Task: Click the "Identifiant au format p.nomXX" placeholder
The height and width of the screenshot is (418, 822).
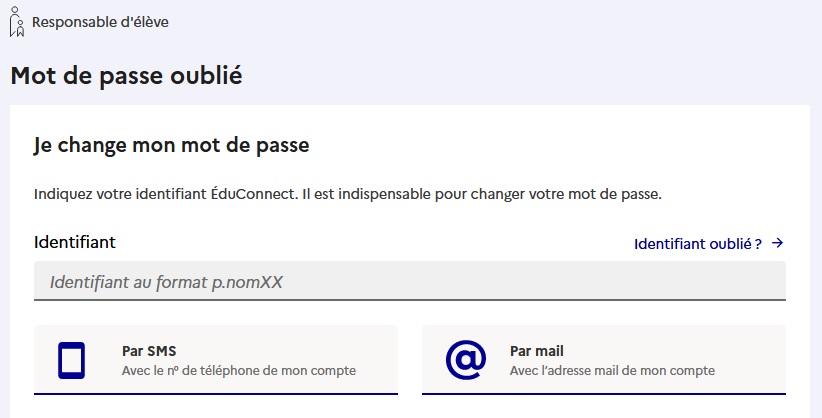Action: [166, 282]
